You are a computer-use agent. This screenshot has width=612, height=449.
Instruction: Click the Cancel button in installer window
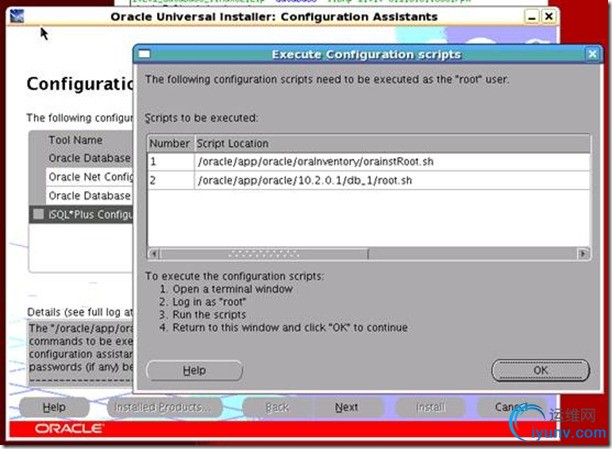point(511,407)
